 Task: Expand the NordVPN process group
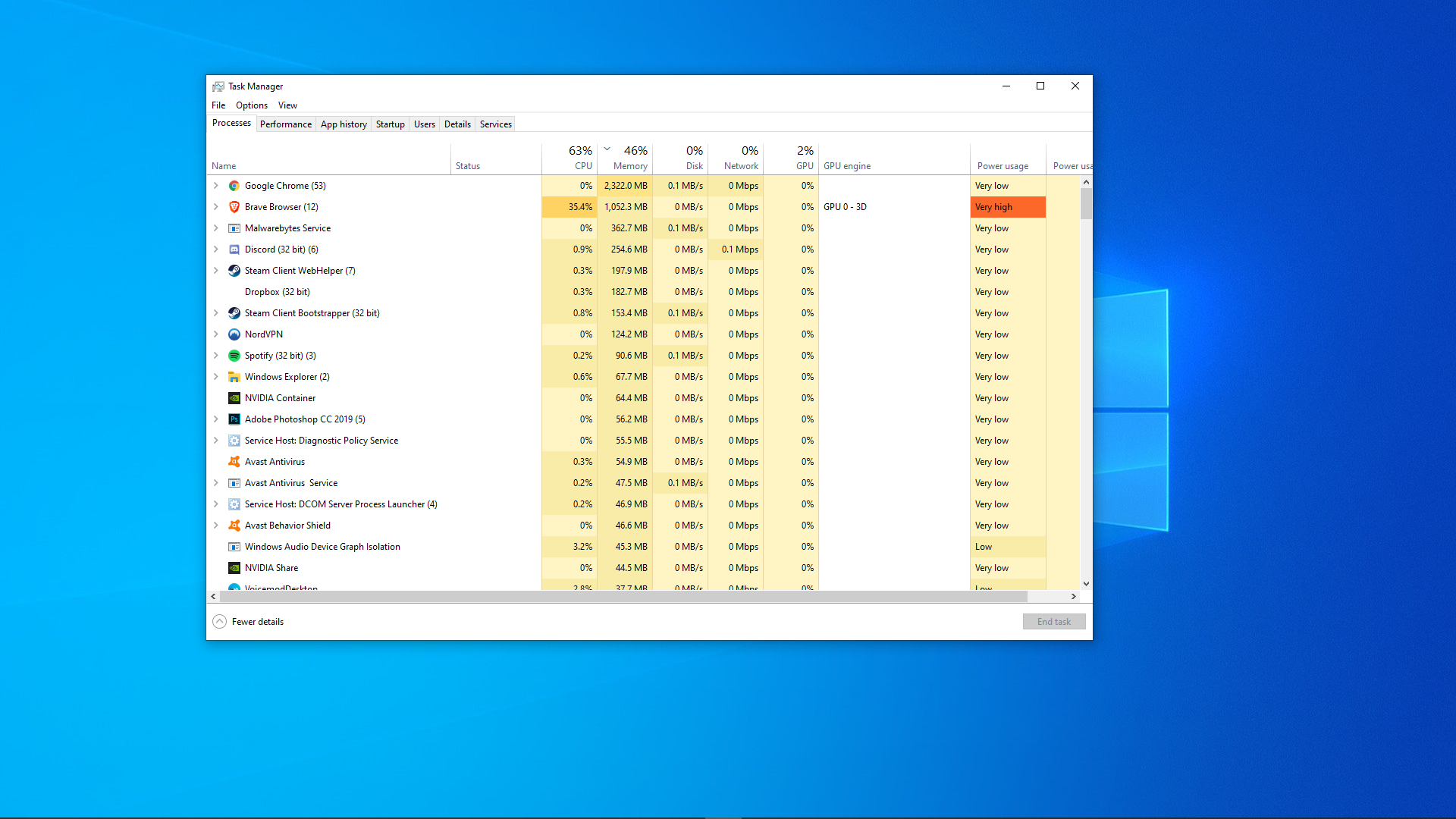click(x=216, y=334)
